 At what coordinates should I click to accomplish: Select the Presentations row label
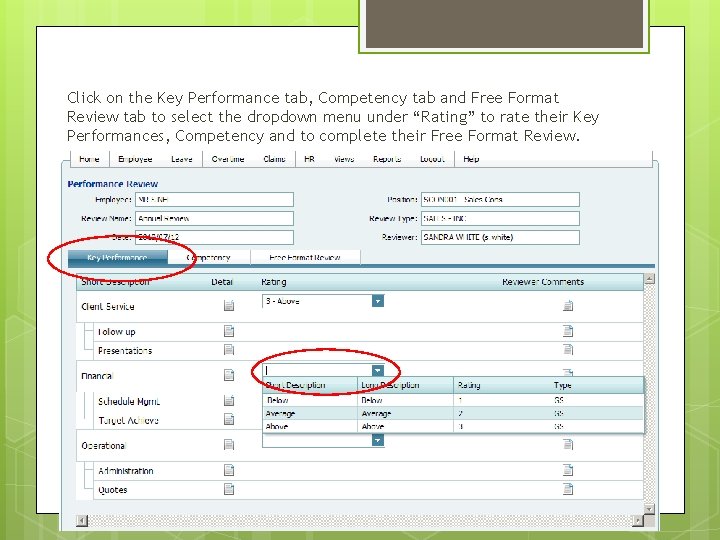pos(125,350)
